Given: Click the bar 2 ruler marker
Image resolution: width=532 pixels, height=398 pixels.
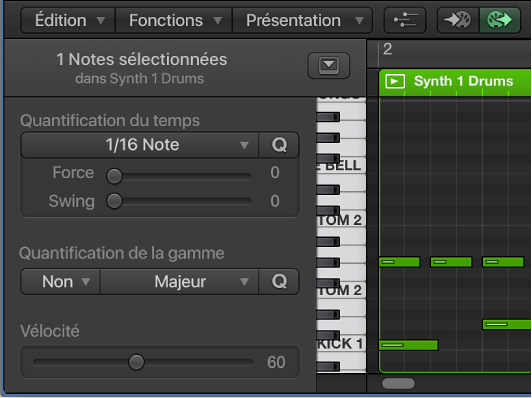Looking at the screenshot, I should [387, 50].
